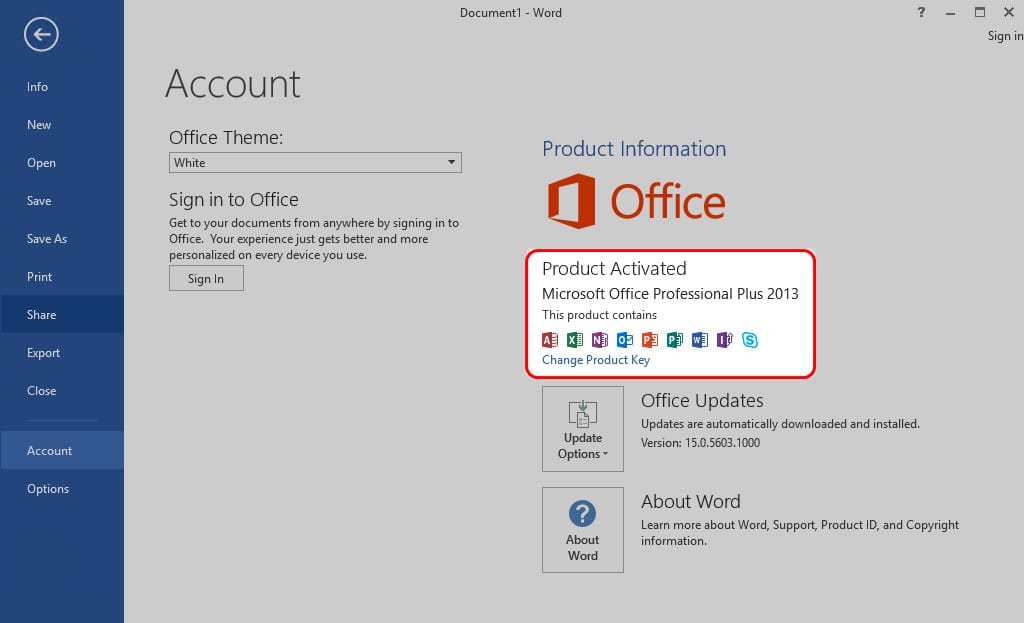Click the "Office Theme:" label

(x=226, y=138)
